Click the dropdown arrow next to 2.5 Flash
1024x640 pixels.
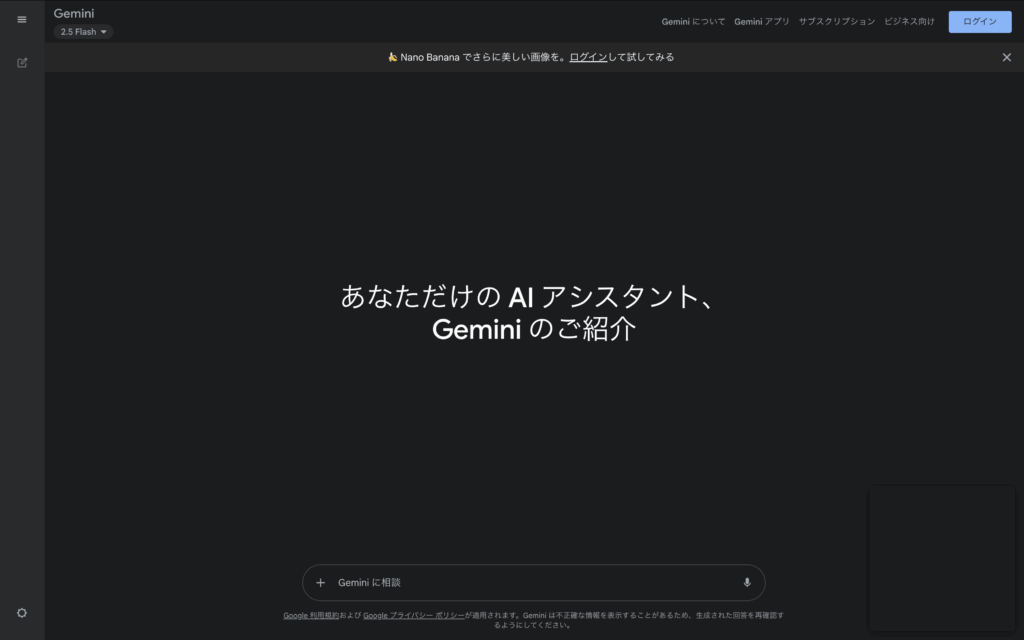104,31
